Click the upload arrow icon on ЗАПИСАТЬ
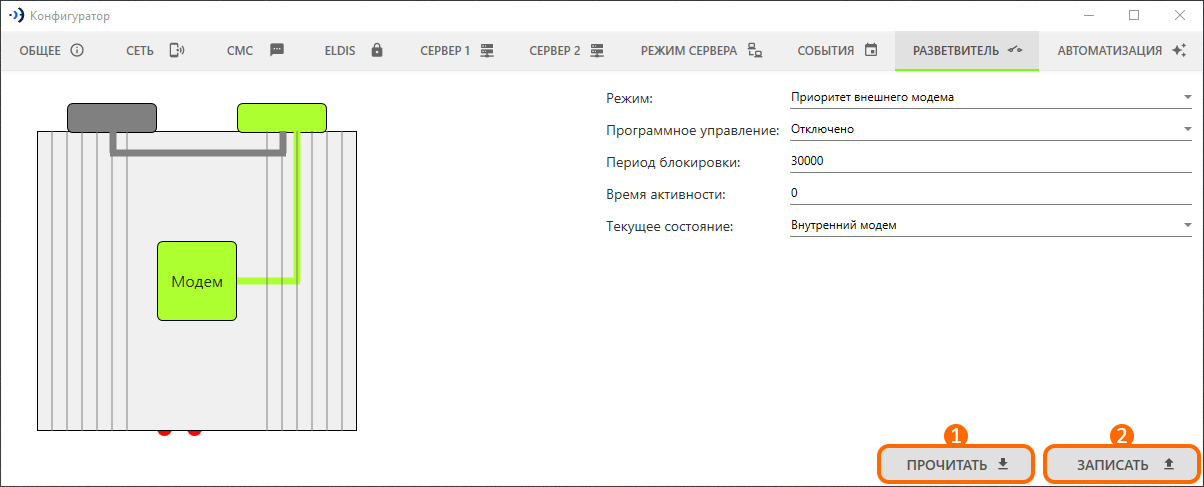 click(x=1168, y=464)
